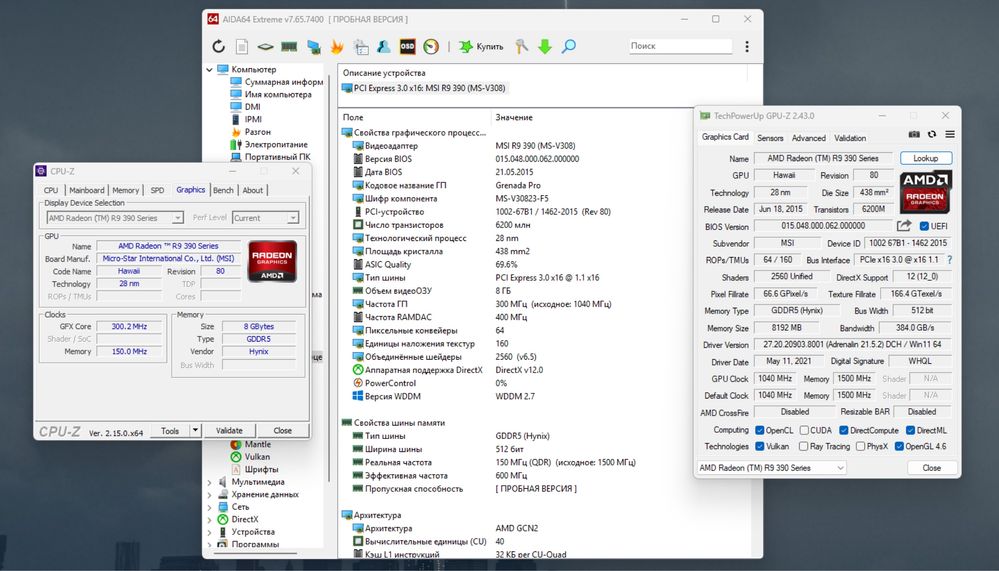Viewport: 999px width, 571px height.
Task: Toggle the PhysX checkbox in GPU-Z
Action: 860,446
